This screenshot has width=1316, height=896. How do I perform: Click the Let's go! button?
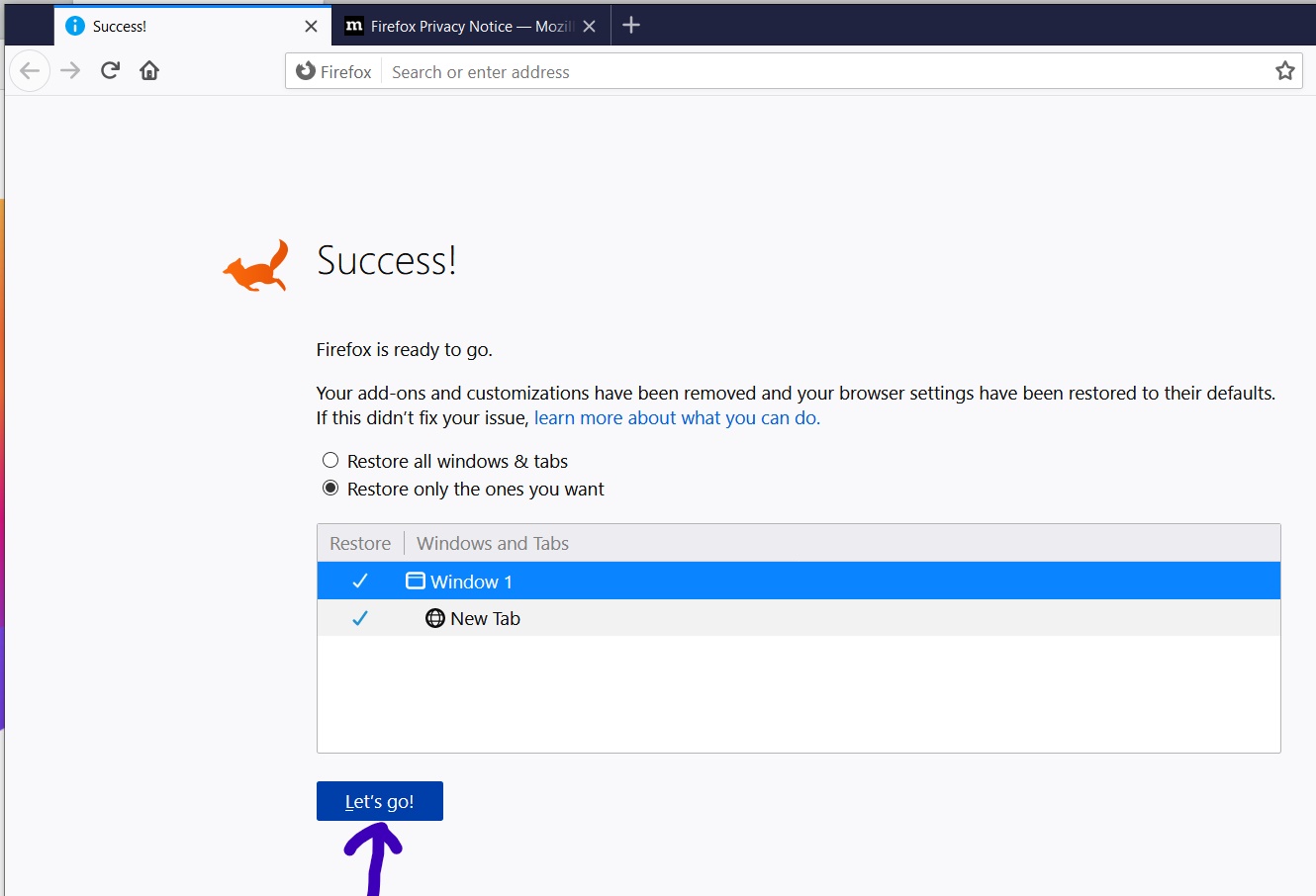(380, 801)
